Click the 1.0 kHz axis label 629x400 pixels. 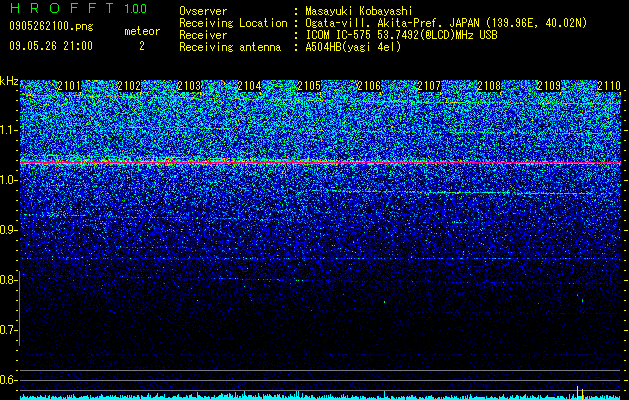pos(9,180)
